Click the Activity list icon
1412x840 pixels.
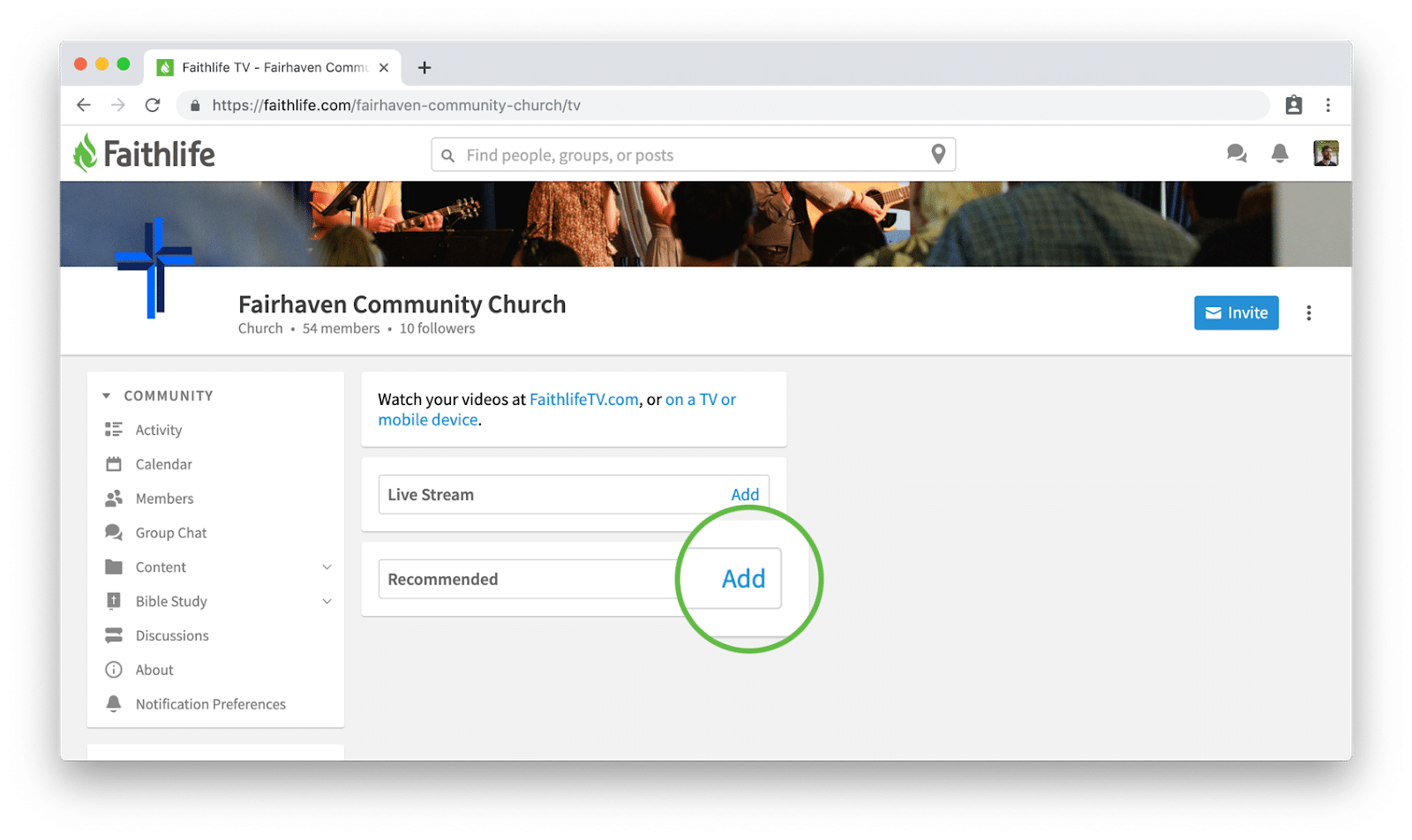[x=114, y=430]
